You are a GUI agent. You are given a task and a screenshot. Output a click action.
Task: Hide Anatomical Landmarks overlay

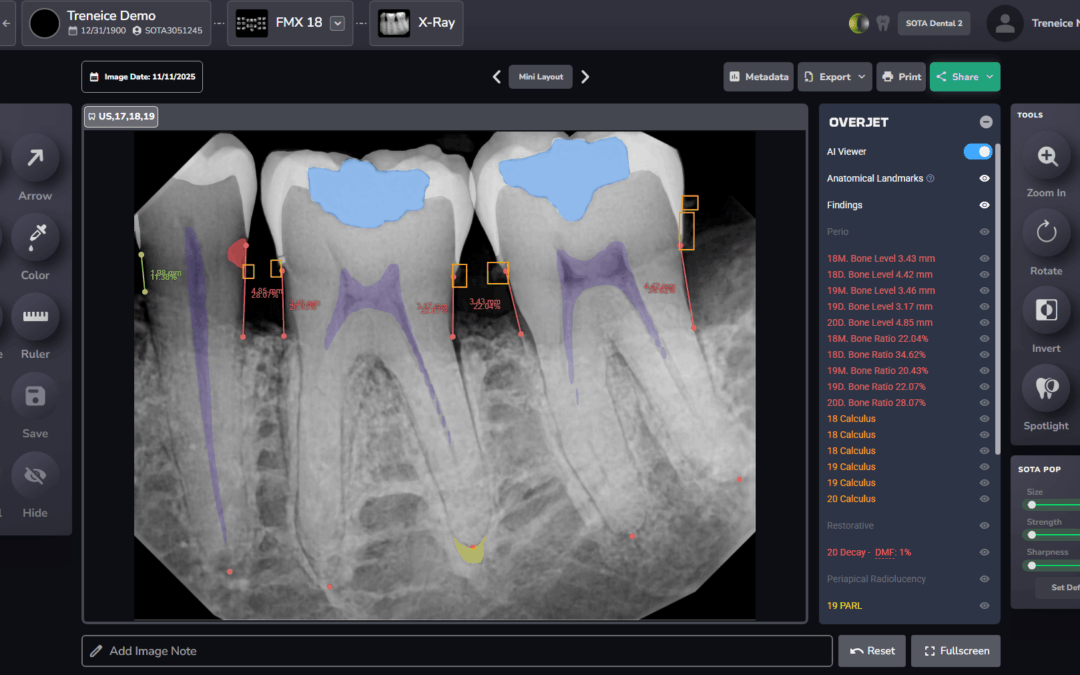(x=984, y=178)
